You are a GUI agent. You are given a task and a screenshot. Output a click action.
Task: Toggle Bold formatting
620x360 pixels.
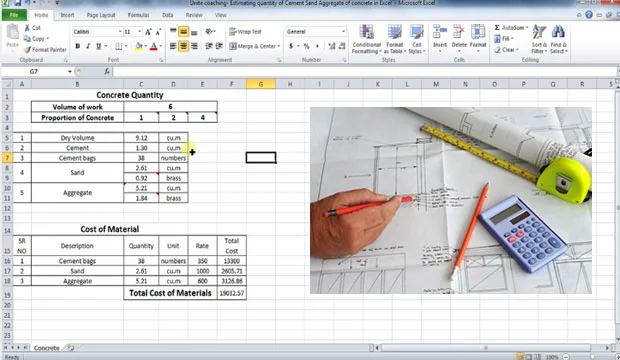click(x=78, y=46)
